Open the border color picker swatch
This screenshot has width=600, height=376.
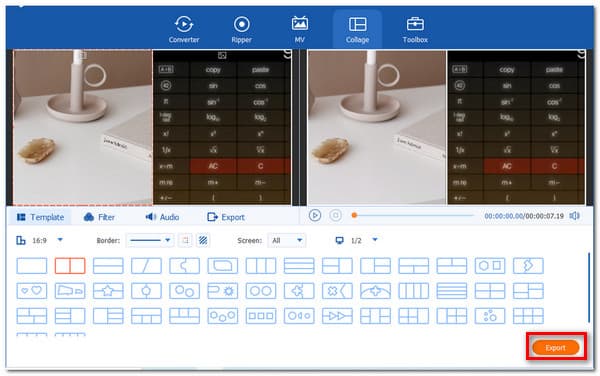[x=185, y=240]
